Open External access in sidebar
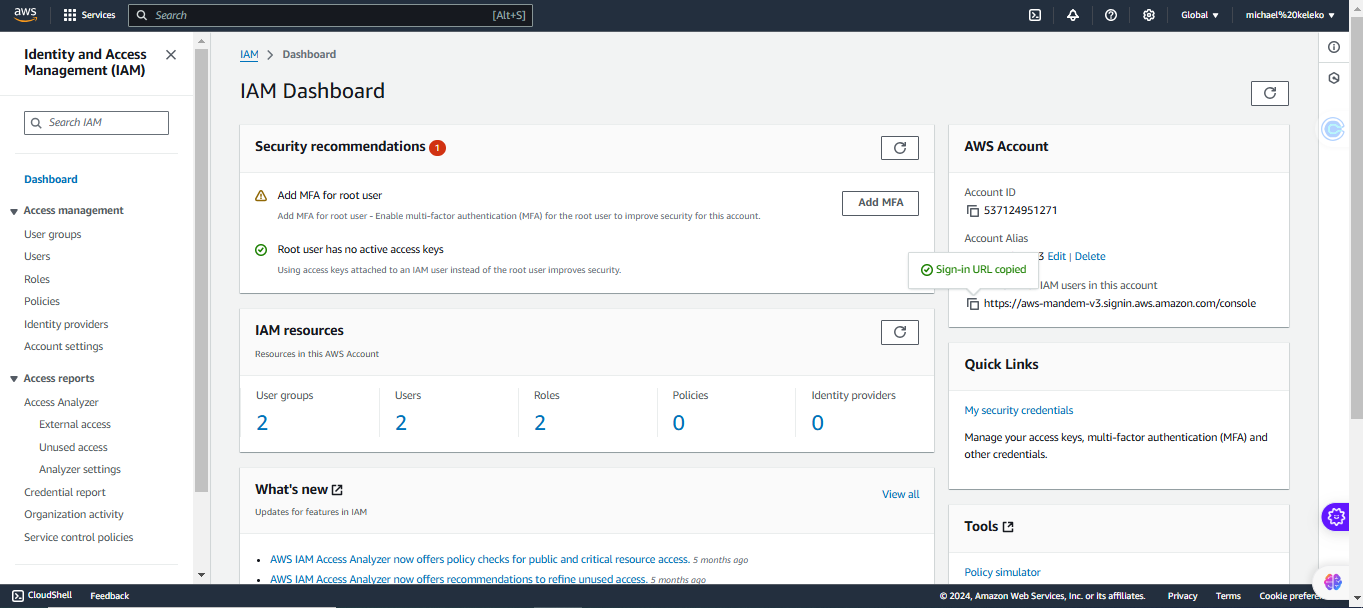This screenshot has width=1363, height=608. pos(75,424)
